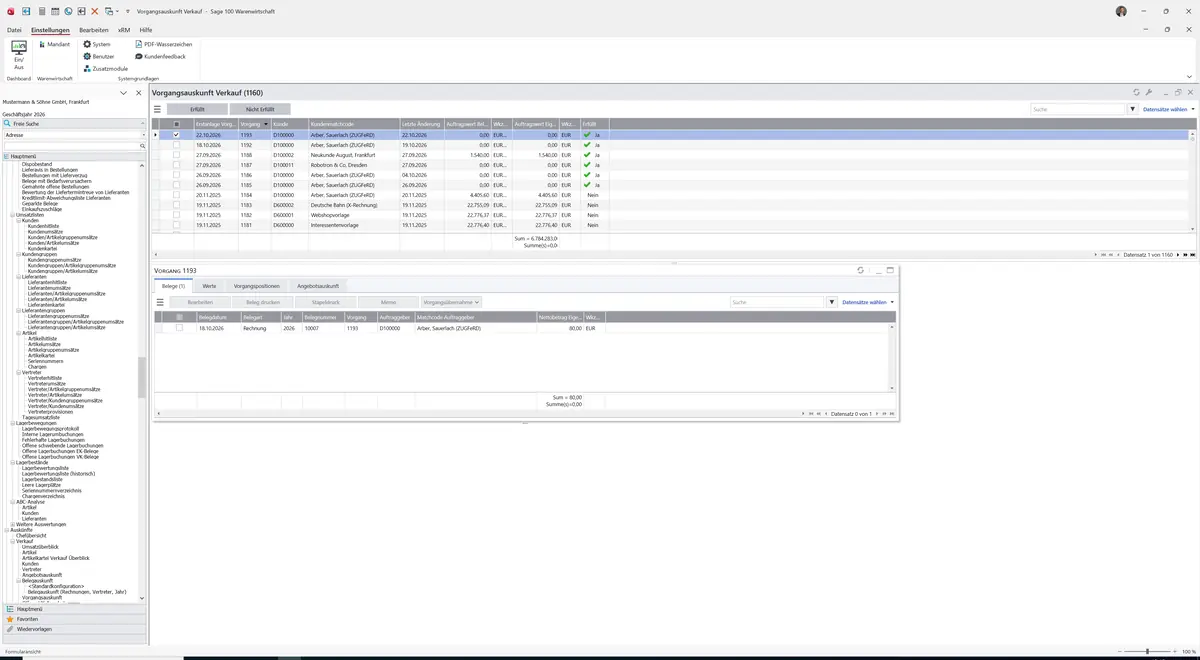Screen dimensions: 1200x660
Task: Click the Nicht Erfüllt filter button
Action: coord(260,109)
